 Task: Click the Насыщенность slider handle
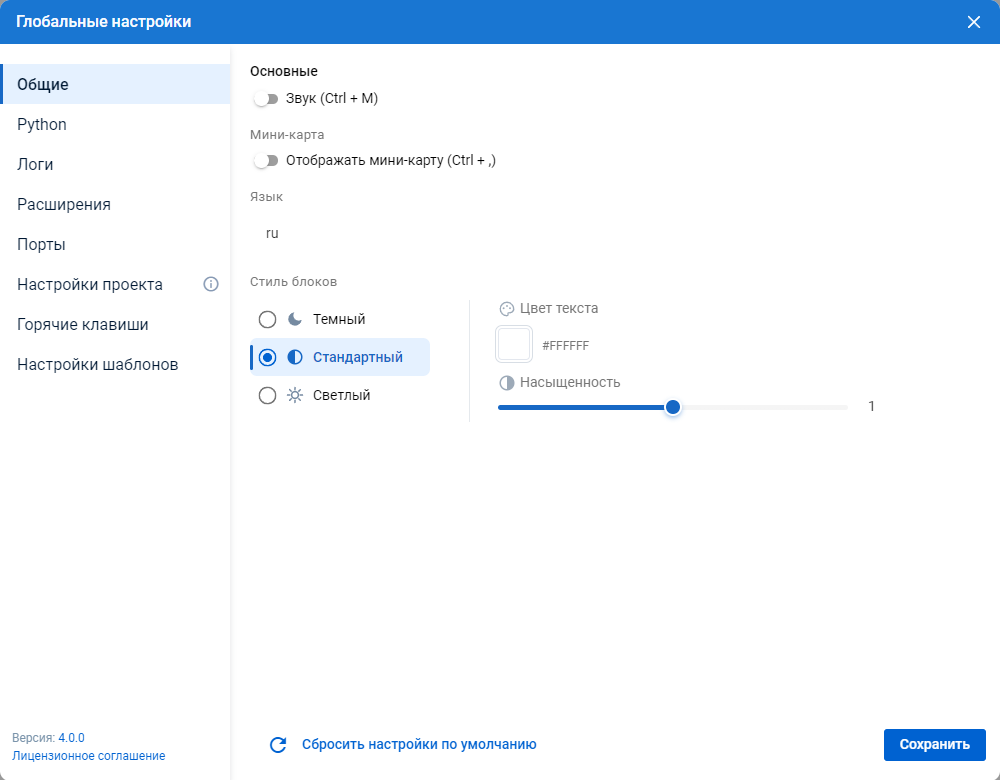point(672,407)
